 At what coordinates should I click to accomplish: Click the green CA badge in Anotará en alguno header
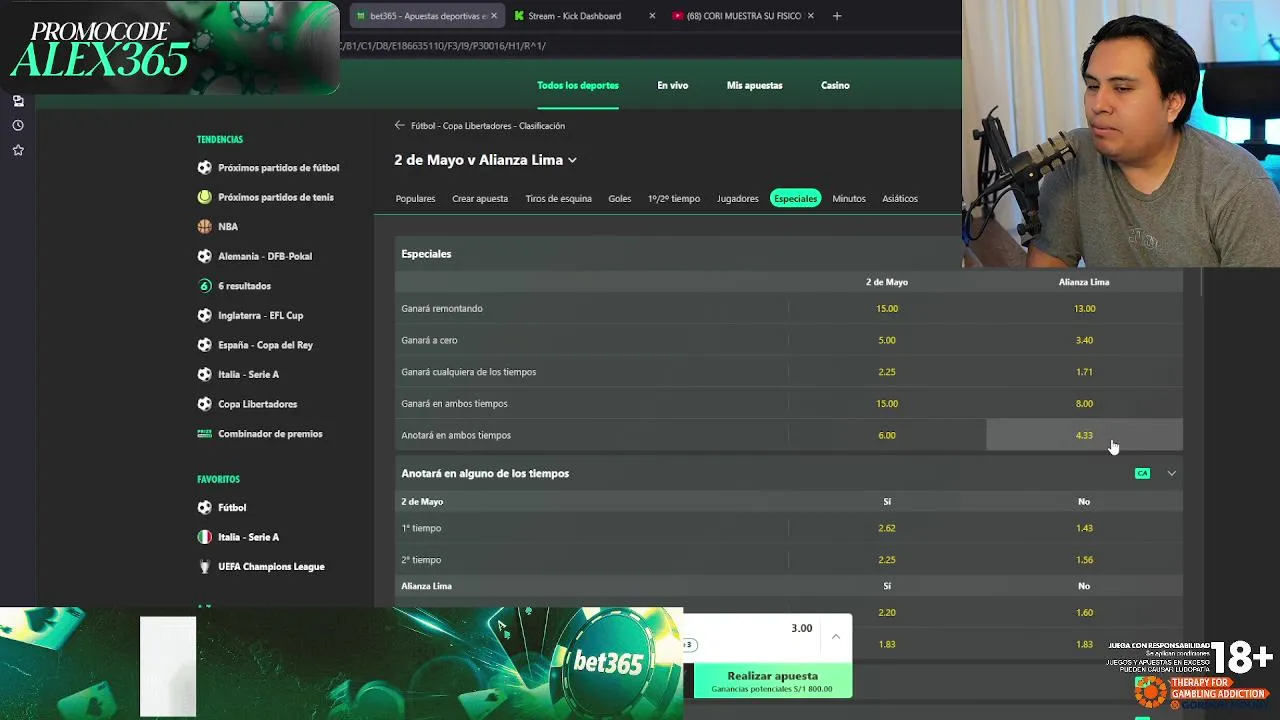(1142, 473)
